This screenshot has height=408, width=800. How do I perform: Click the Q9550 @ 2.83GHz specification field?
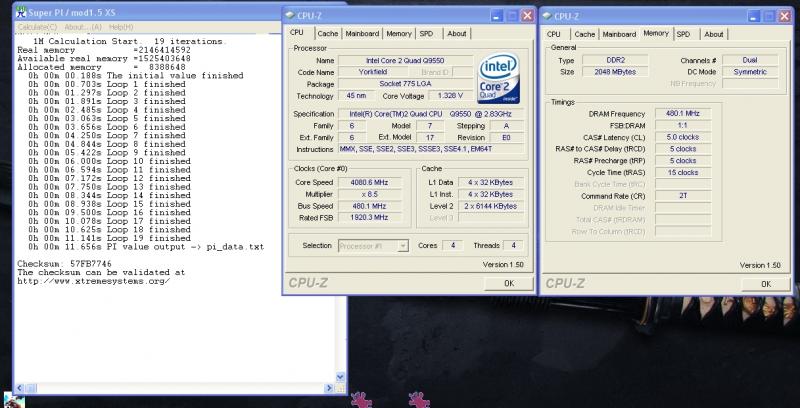pyautogui.click(x=431, y=114)
